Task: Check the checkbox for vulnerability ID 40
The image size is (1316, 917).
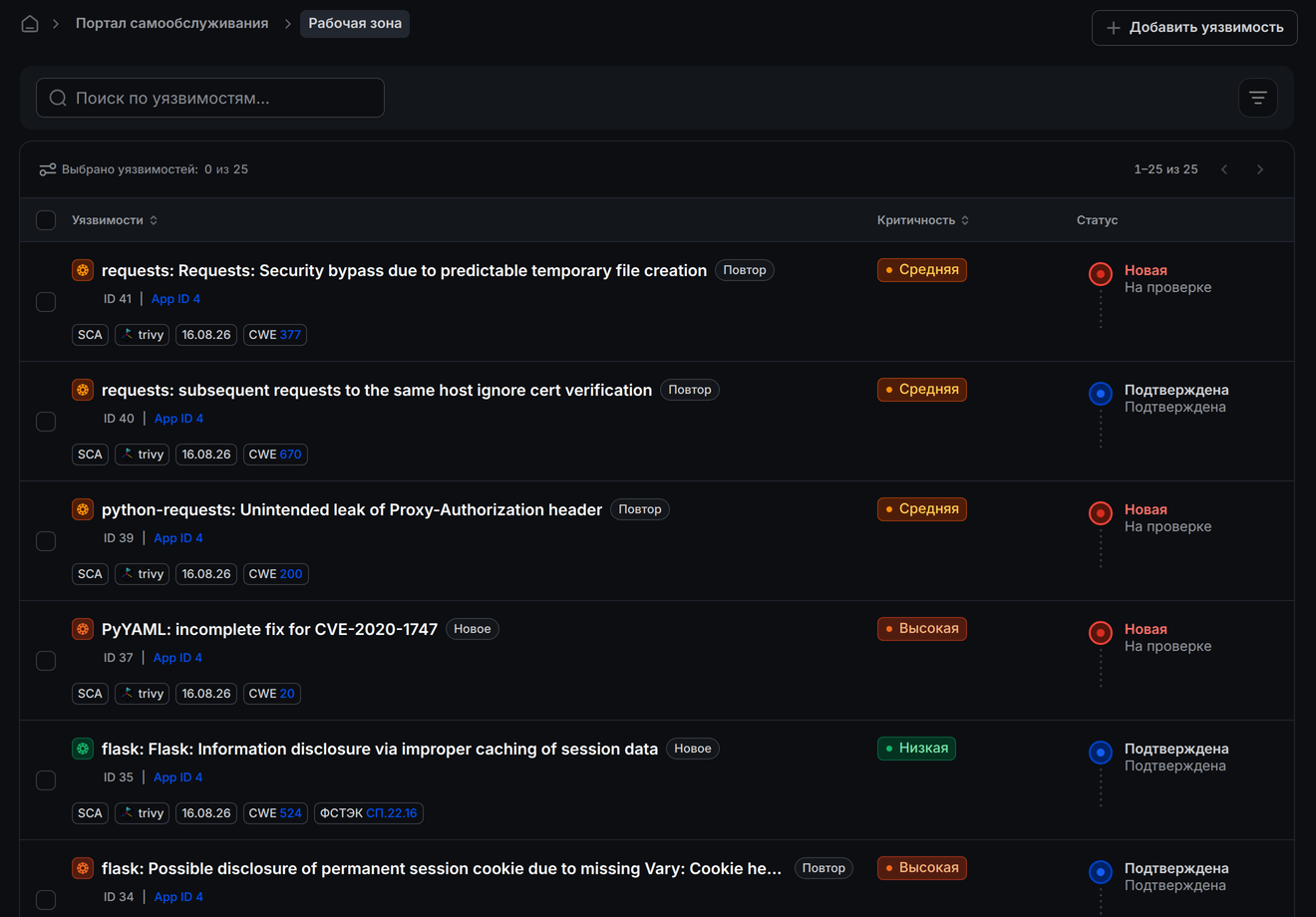Action: tap(46, 422)
